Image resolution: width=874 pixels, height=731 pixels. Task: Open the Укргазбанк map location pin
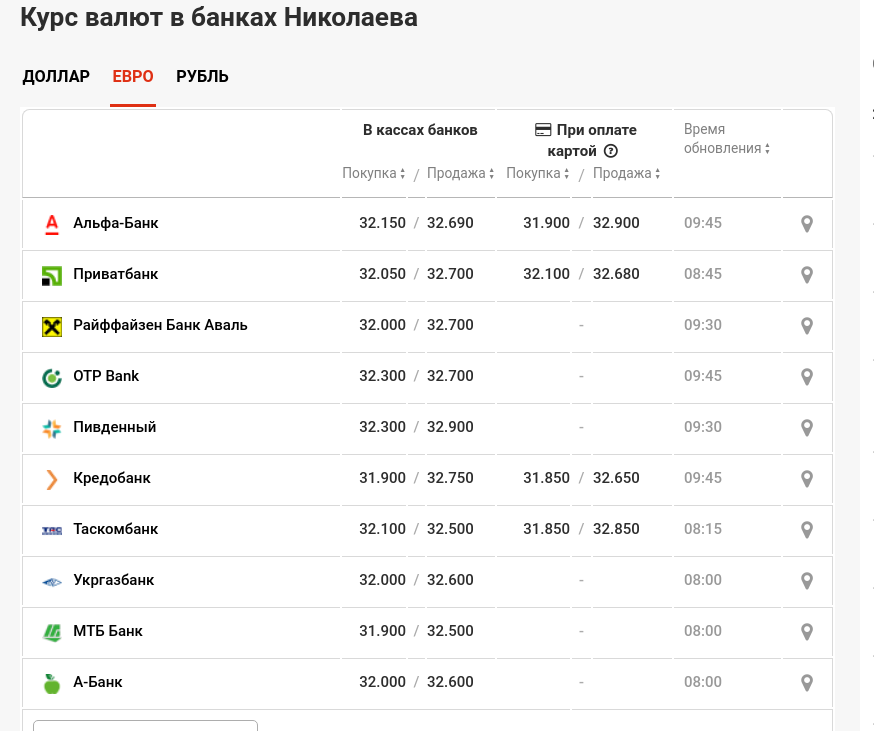point(807,580)
